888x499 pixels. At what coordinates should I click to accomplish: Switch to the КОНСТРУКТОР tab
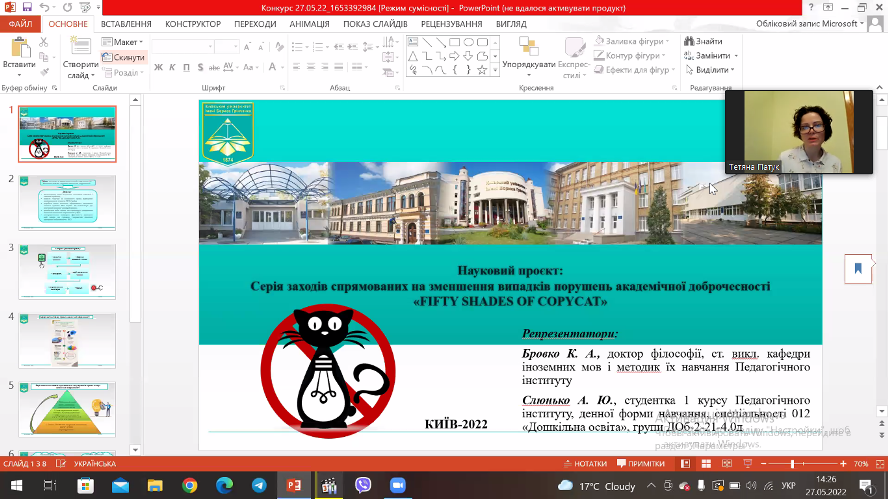193,24
